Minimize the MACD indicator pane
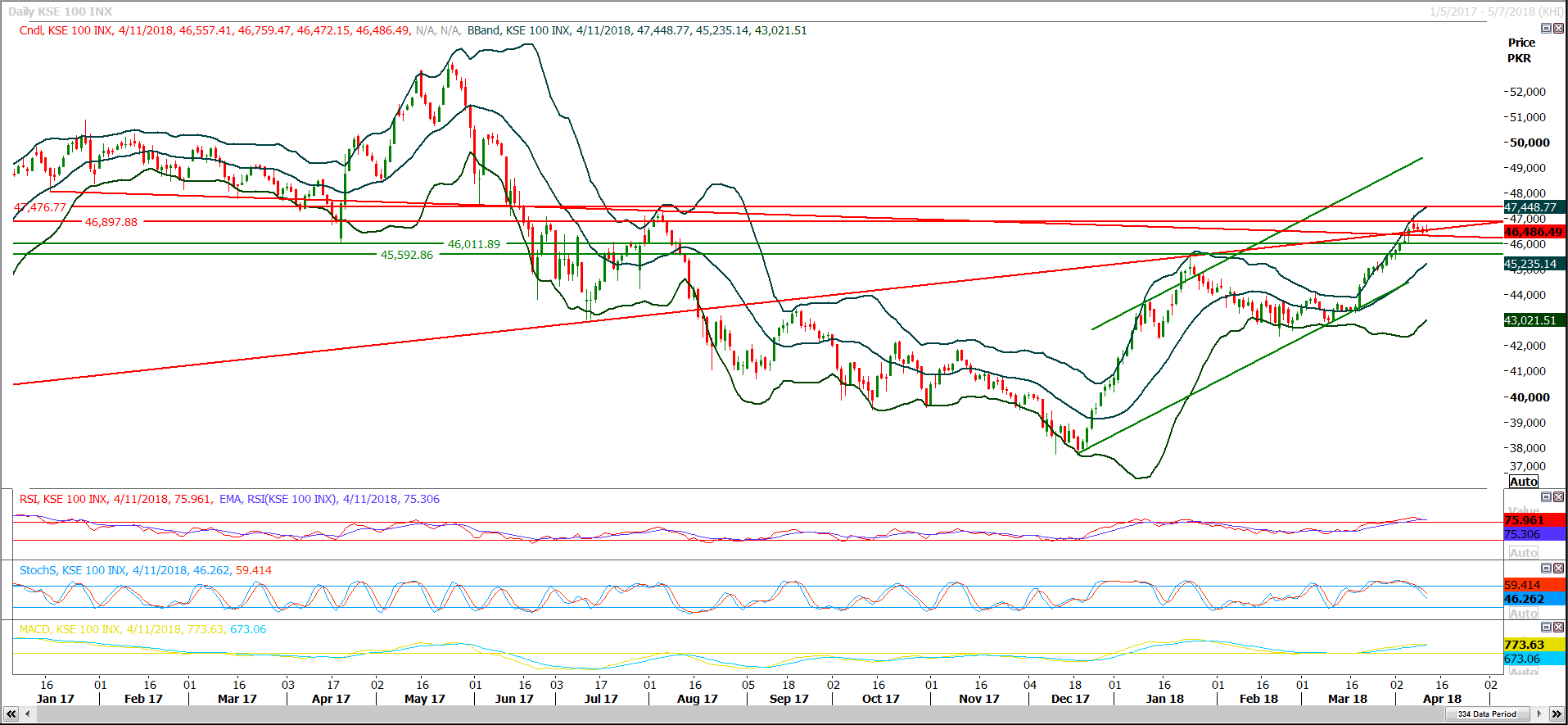The width and height of the screenshot is (1568, 725). [x=1546, y=627]
